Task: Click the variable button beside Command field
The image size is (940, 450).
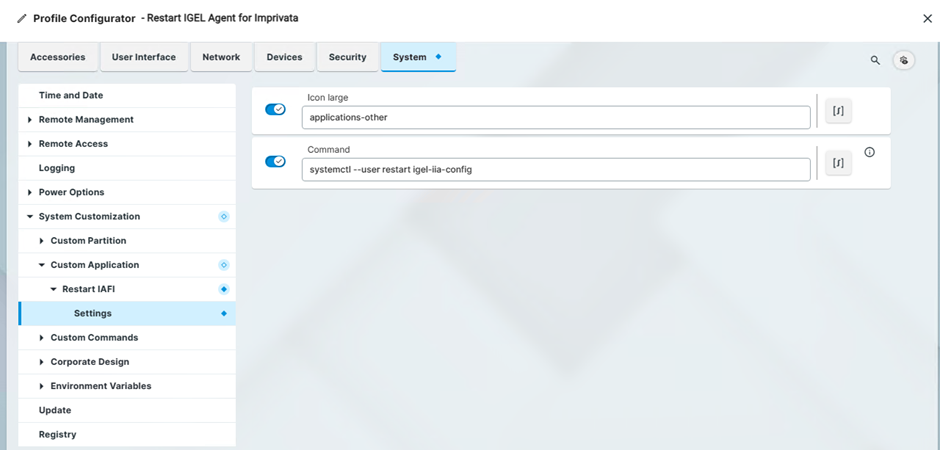Action: (x=838, y=162)
